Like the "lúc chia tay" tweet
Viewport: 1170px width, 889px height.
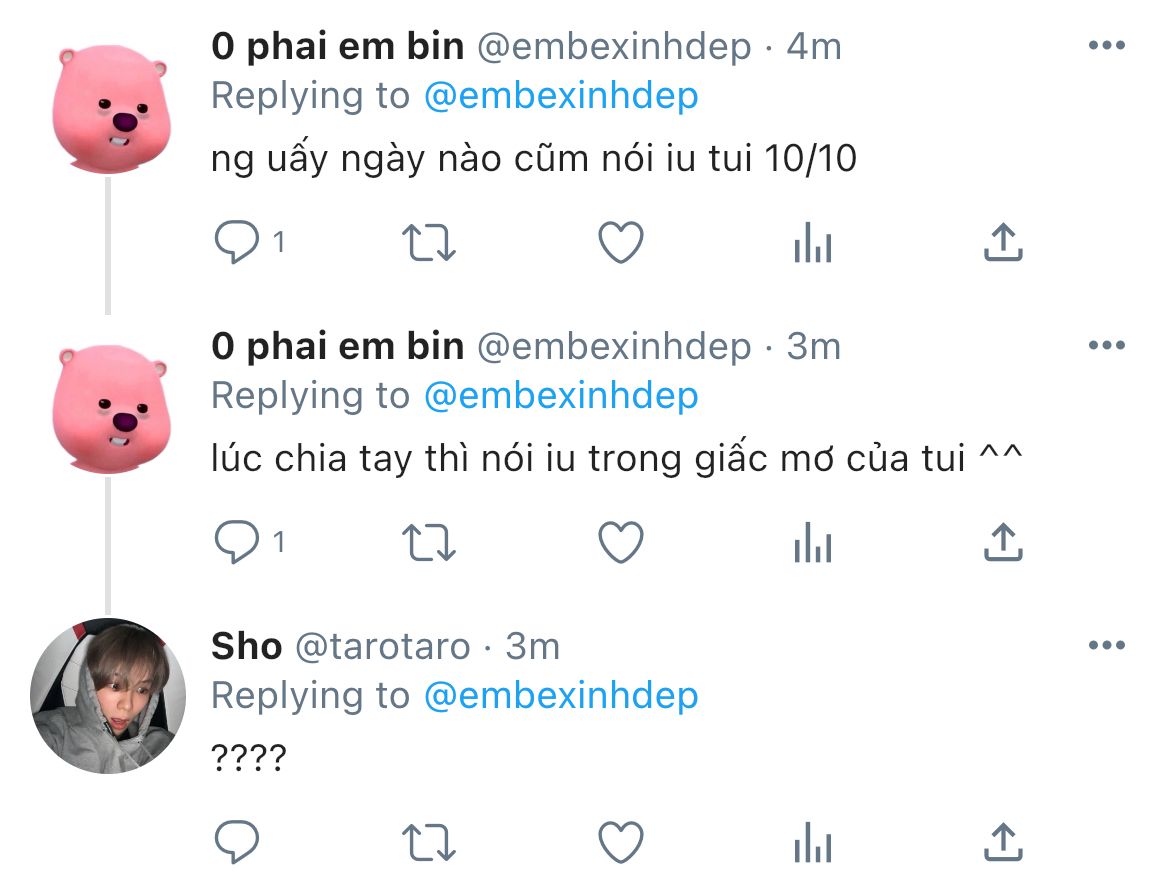coord(621,542)
